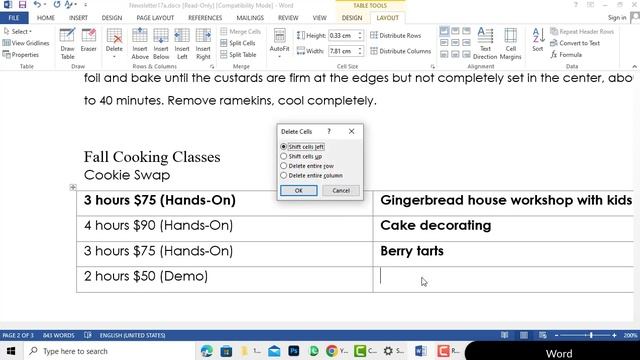This screenshot has width=640, height=360.
Task: Click Insert Below in ribbon
Action: (161, 44)
